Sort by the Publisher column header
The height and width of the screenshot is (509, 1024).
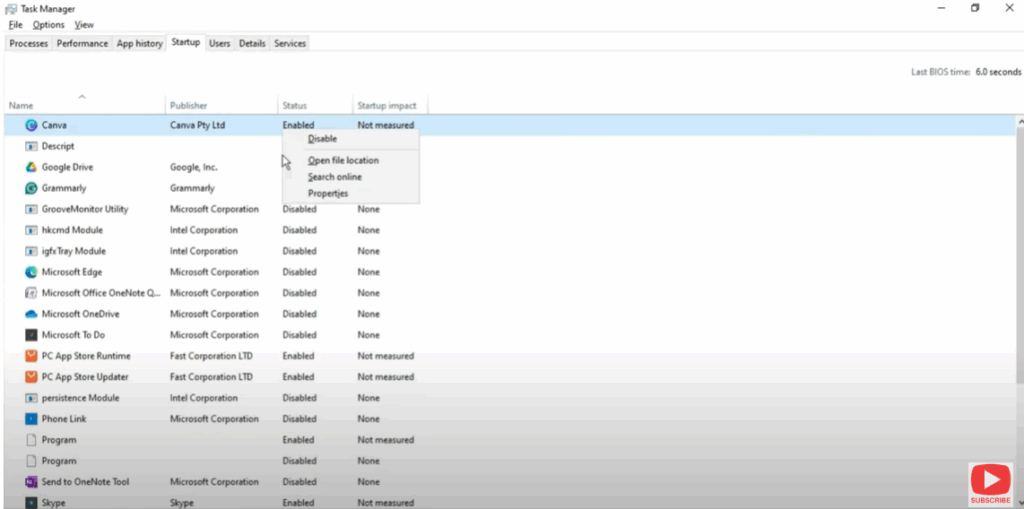(x=221, y=105)
